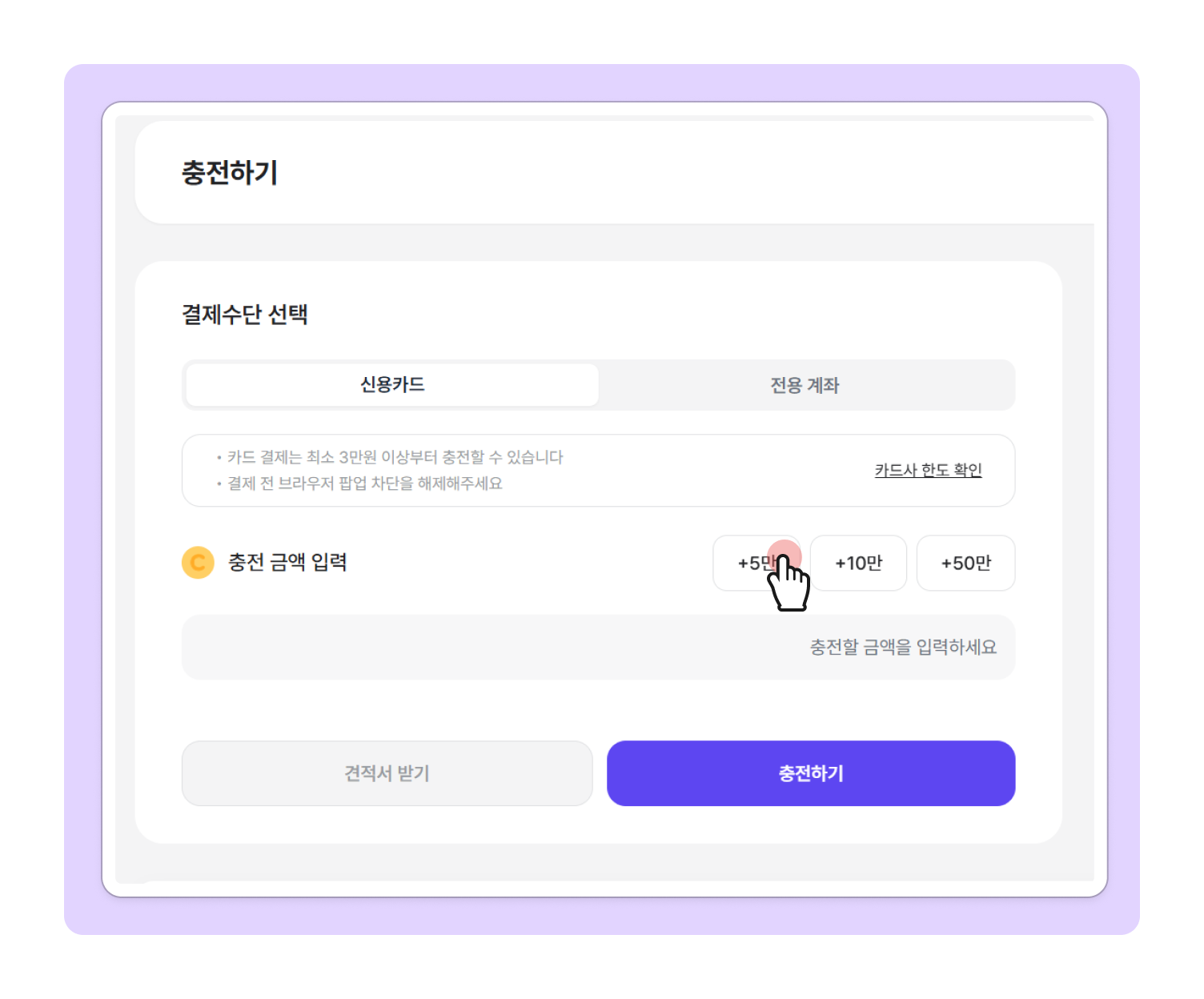The image size is (1204, 999).
Task: Click the 충전 금액 입력 label
Action: click(287, 563)
